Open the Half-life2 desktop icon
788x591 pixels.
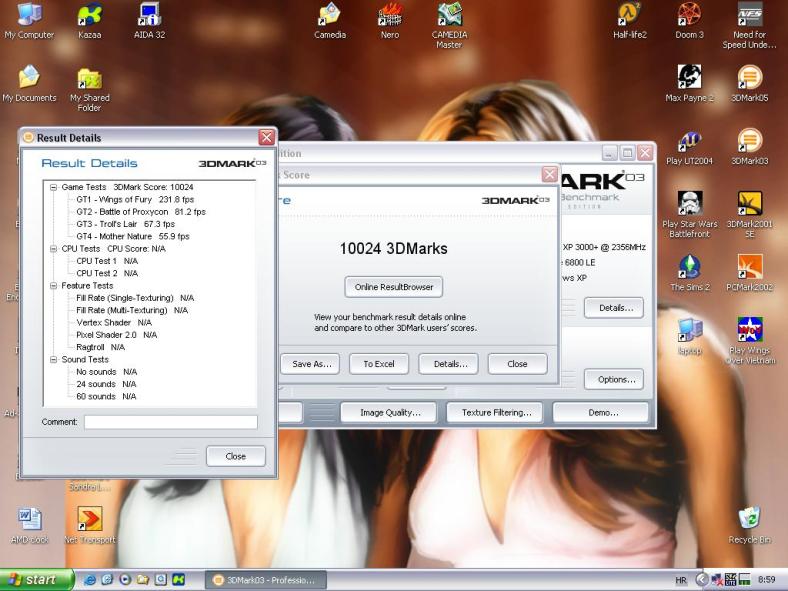(629, 15)
